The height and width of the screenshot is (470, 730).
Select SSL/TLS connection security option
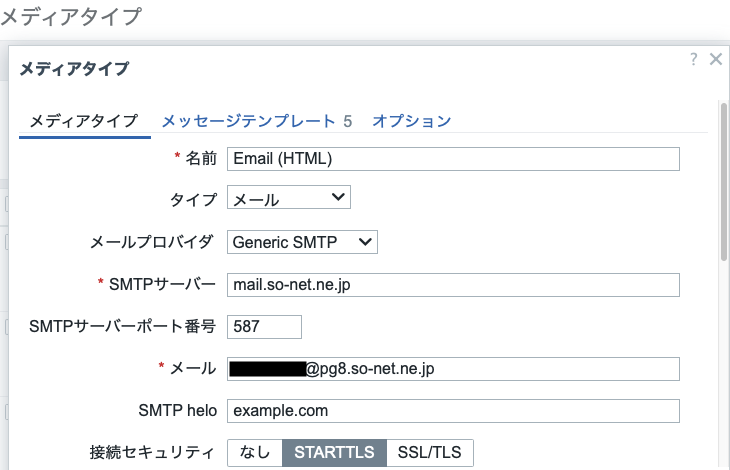[x=430, y=452]
